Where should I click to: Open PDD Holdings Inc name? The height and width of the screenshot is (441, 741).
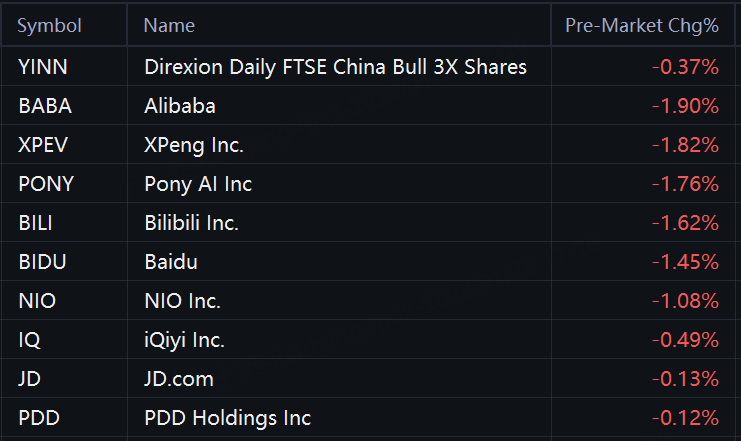point(227,418)
